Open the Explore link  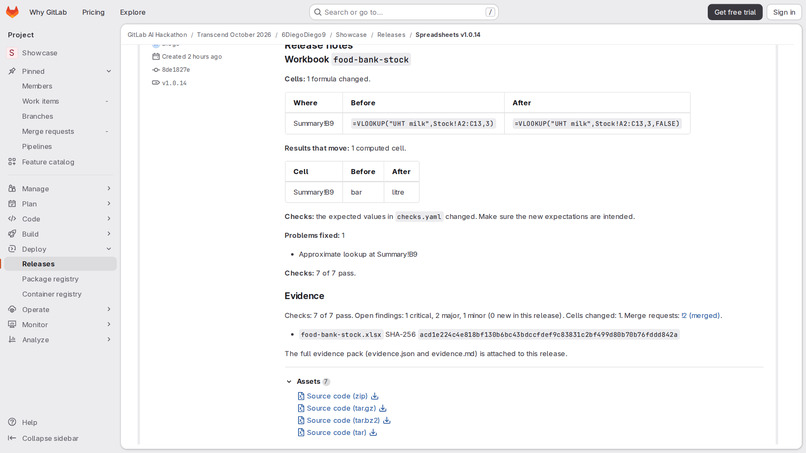pyautogui.click(x=133, y=12)
